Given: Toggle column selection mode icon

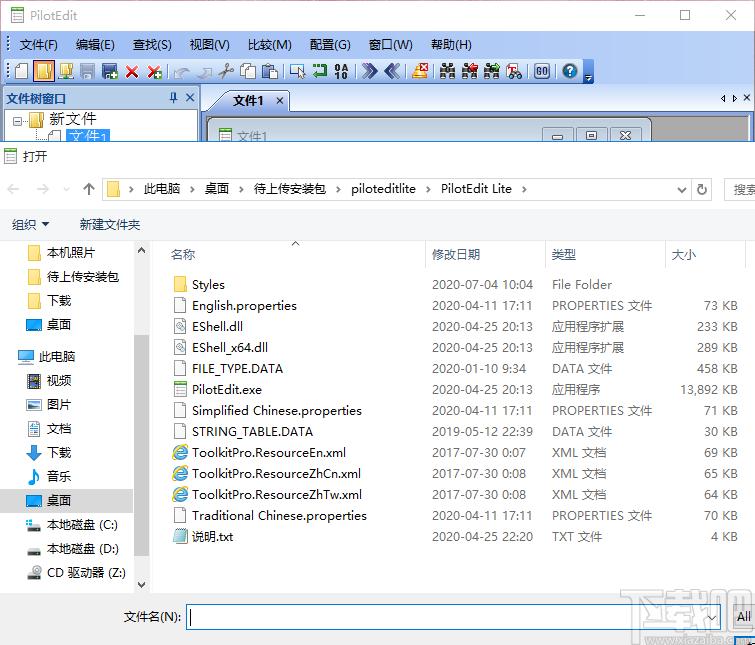Looking at the screenshot, I should [297, 71].
